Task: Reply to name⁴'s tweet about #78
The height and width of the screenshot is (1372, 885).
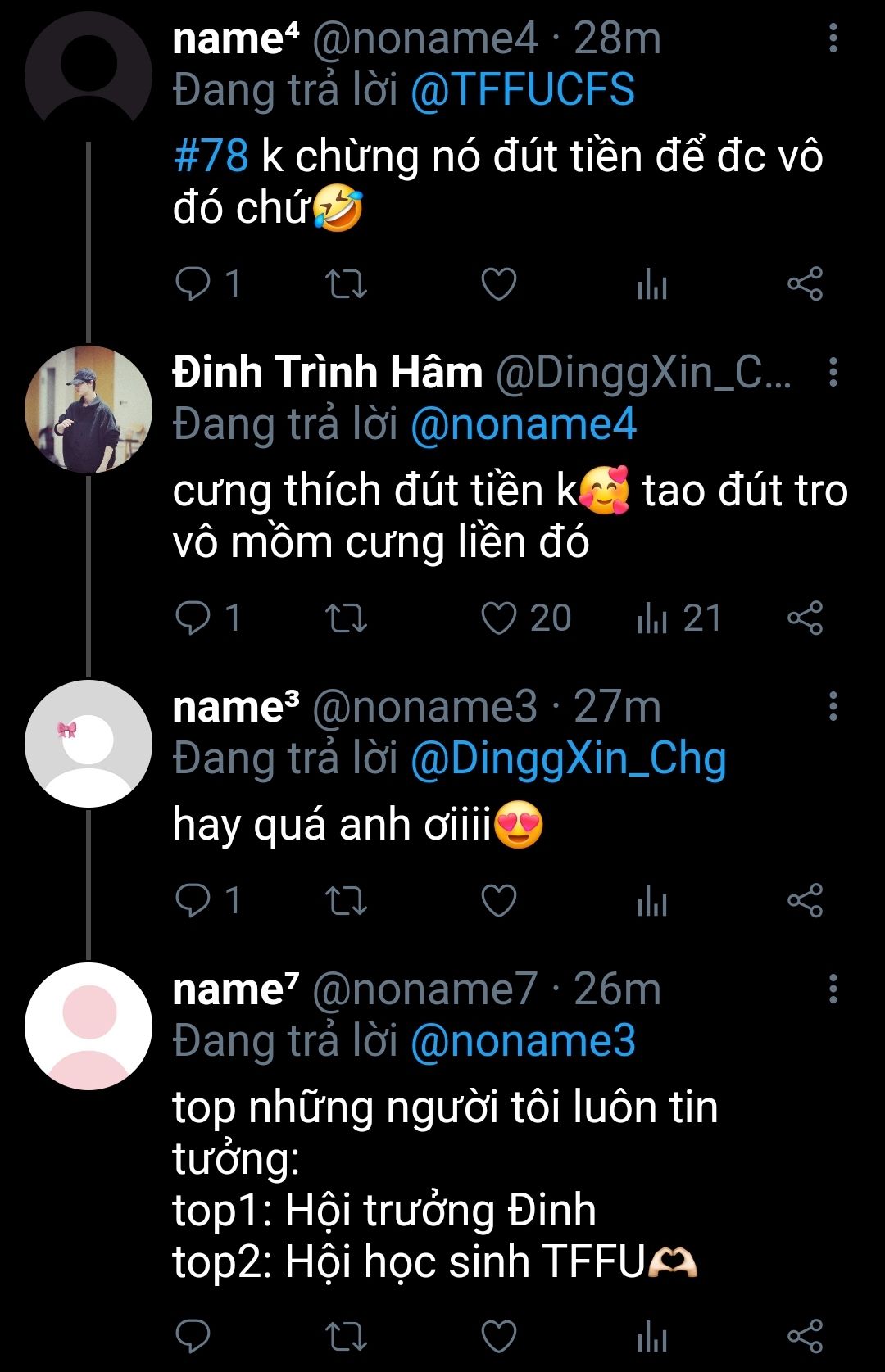Action: coord(193,284)
